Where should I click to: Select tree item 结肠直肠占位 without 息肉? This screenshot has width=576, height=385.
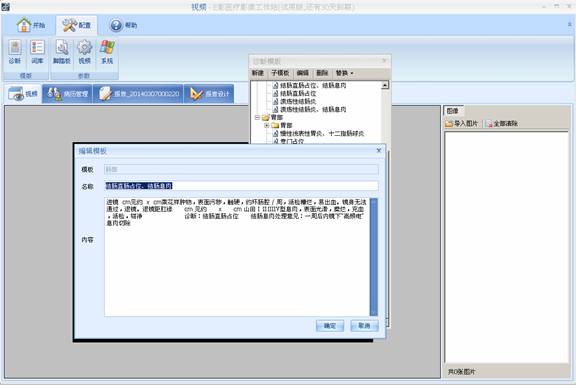pos(294,93)
